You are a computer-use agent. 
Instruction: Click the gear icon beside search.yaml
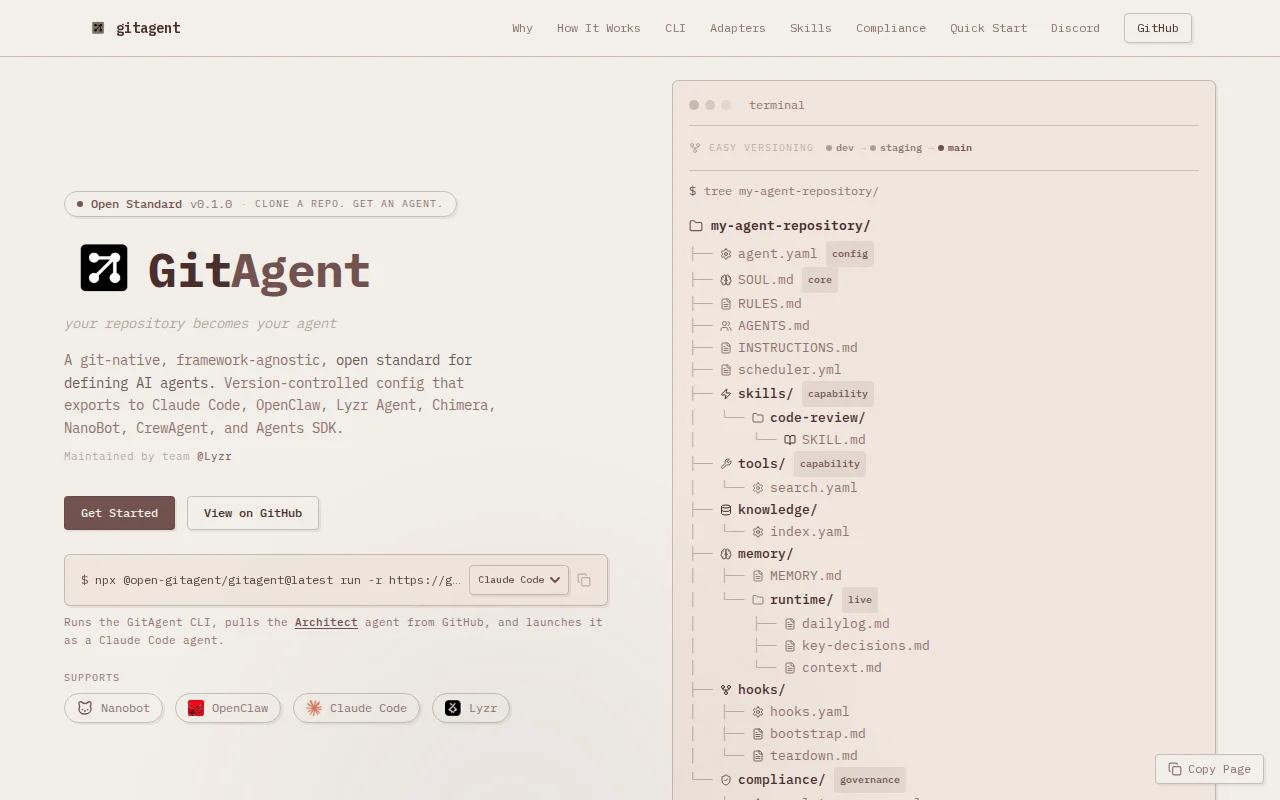point(758,488)
